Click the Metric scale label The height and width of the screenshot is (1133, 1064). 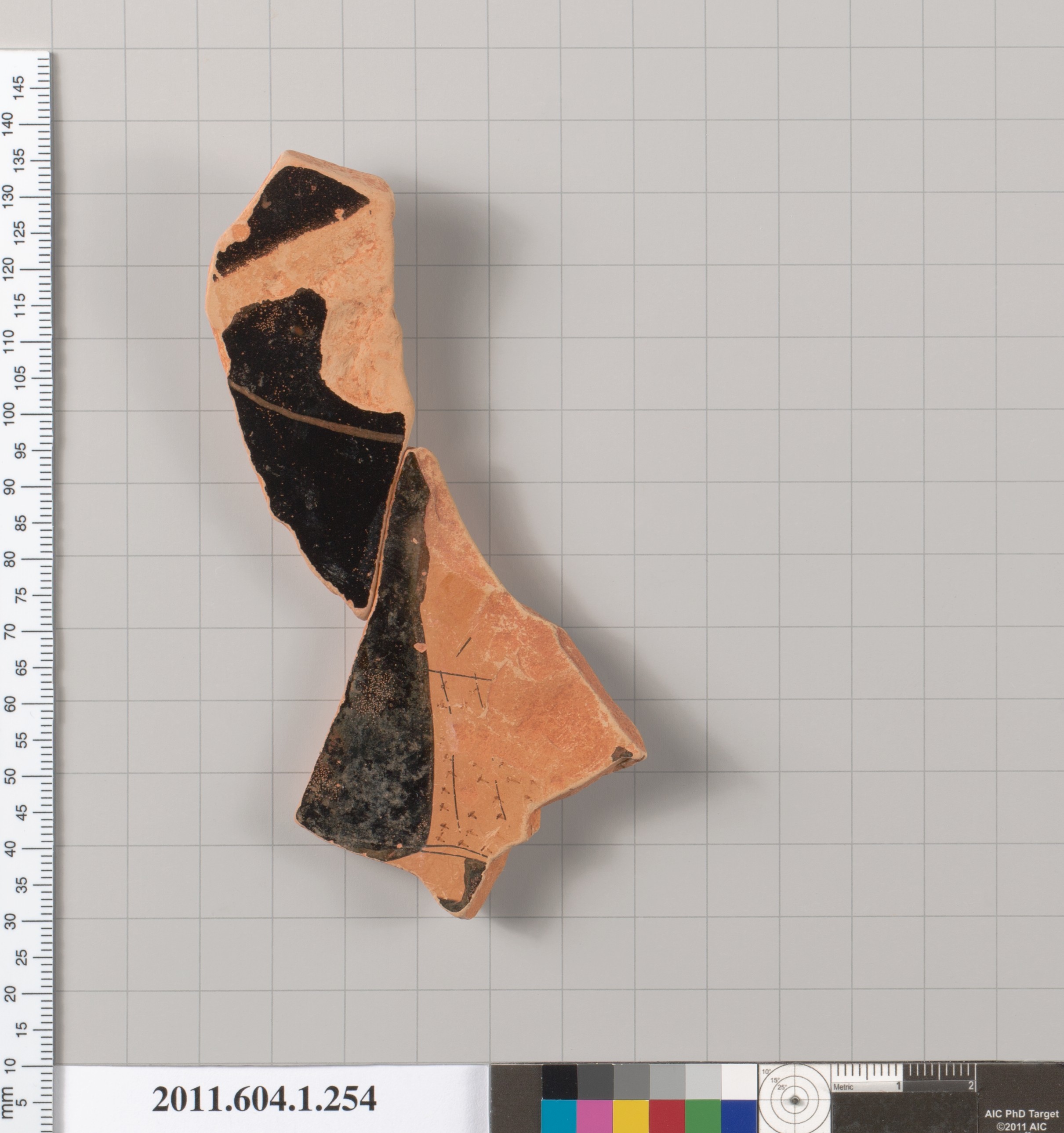click(843, 1087)
